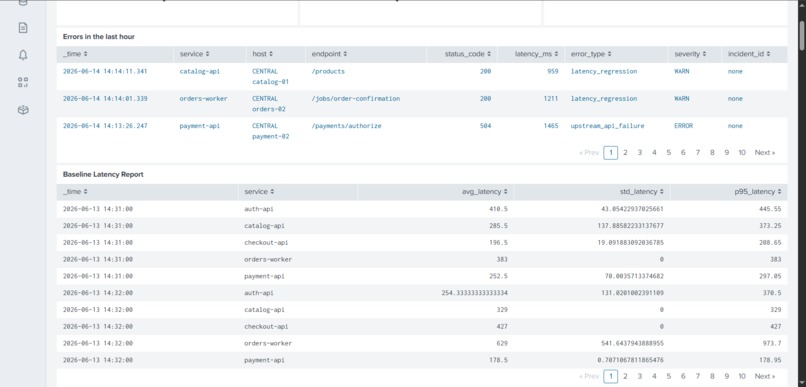Sort Errors table by endpoint column
The image size is (806, 387).
tap(329, 54)
